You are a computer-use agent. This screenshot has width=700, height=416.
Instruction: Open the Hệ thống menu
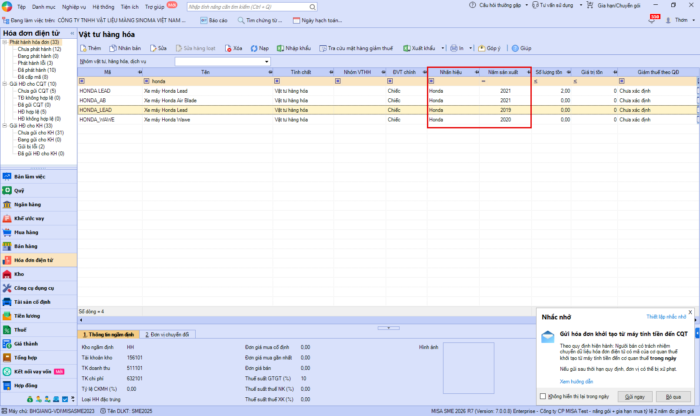pos(103,7)
